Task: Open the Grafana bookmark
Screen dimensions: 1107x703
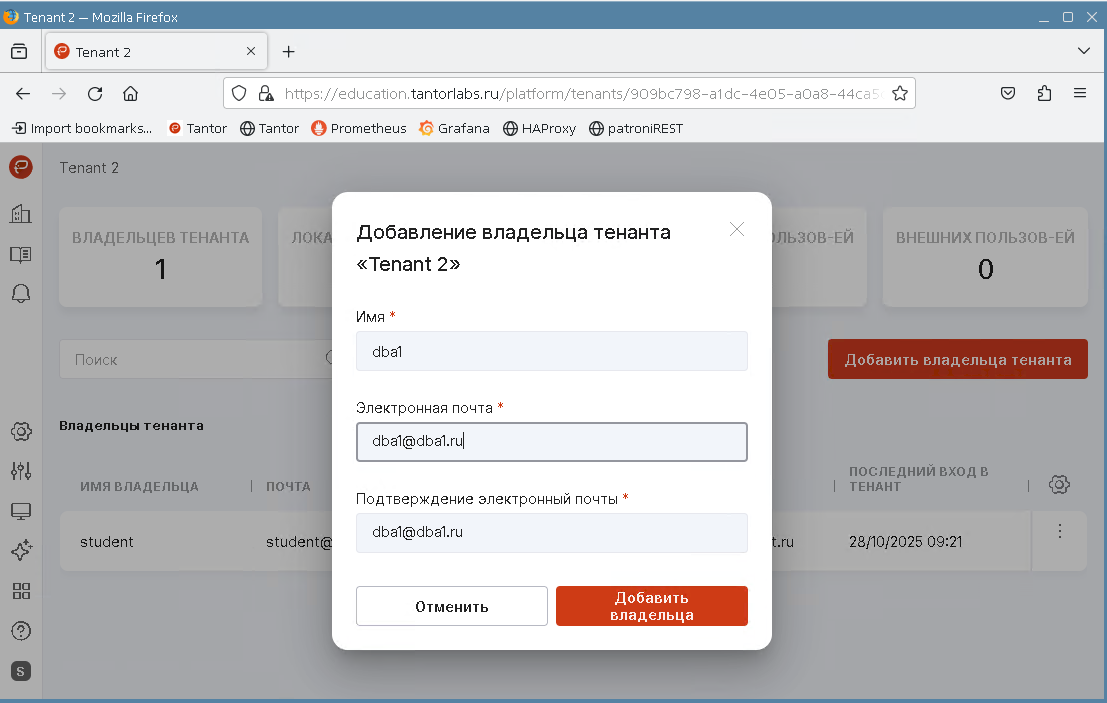Action: (x=454, y=128)
